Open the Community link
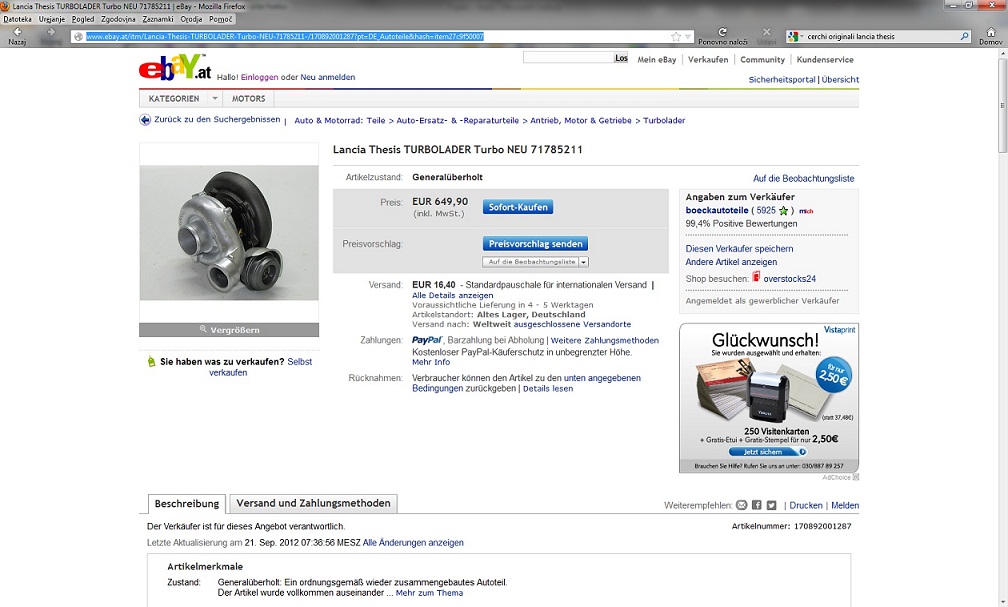The height and width of the screenshot is (607, 1008). click(762, 60)
